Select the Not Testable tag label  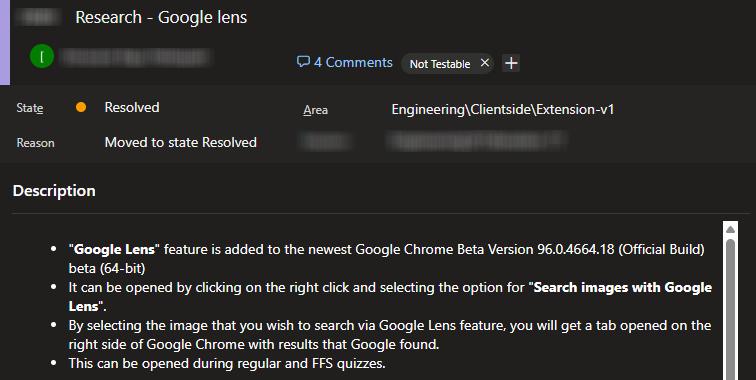(440, 64)
